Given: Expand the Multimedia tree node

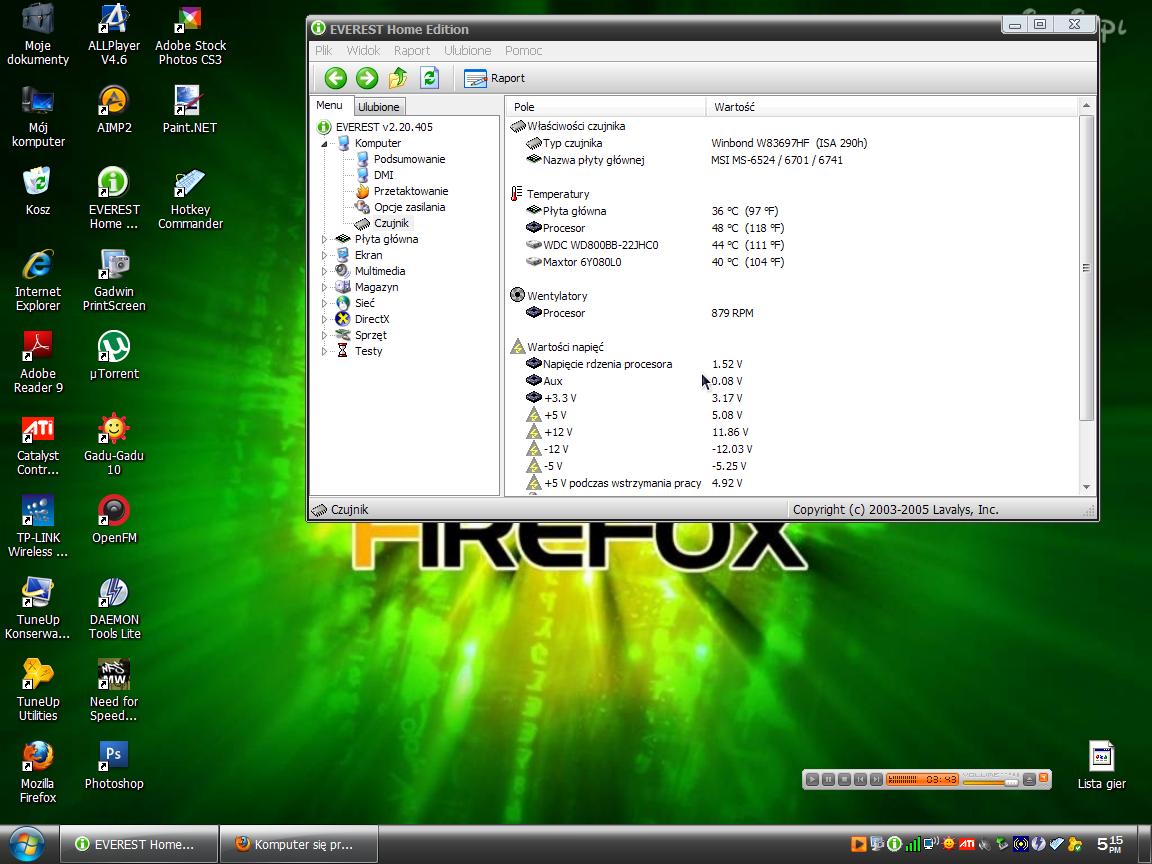Looking at the screenshot, I should pyautogui.click(x=324, y=271).
